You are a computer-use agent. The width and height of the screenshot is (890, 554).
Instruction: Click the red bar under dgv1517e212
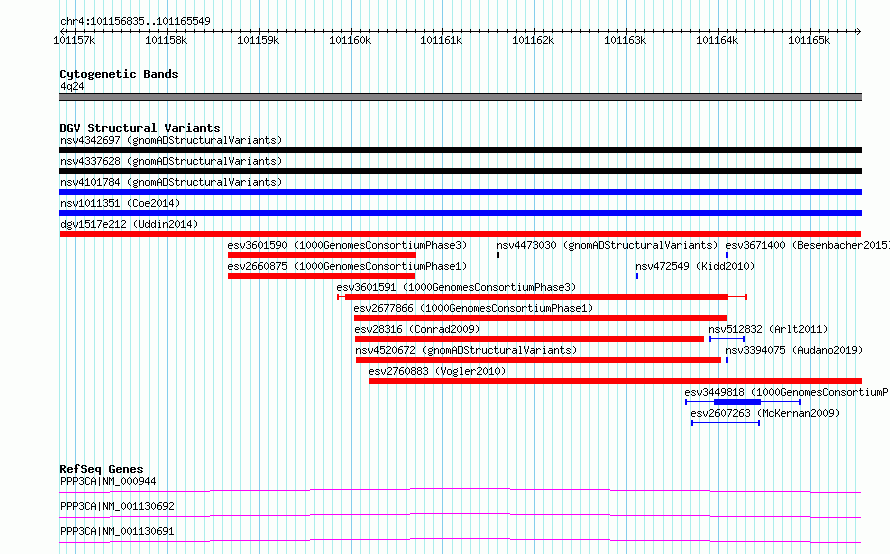[460, 234]
